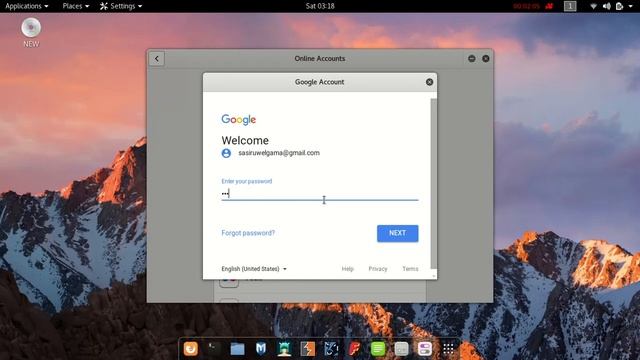The width and height of the screenshot is (640, 360).
Task: Open the NEW disc icon on desktop
Action: 31,32
